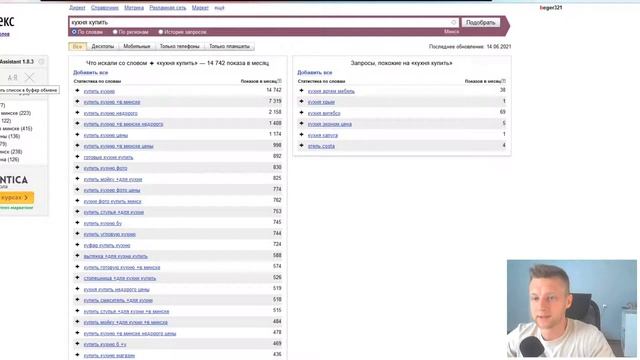640x360 pixels.
Task: Click the yellow 'курсах' banner button
Action: point(16,198)
